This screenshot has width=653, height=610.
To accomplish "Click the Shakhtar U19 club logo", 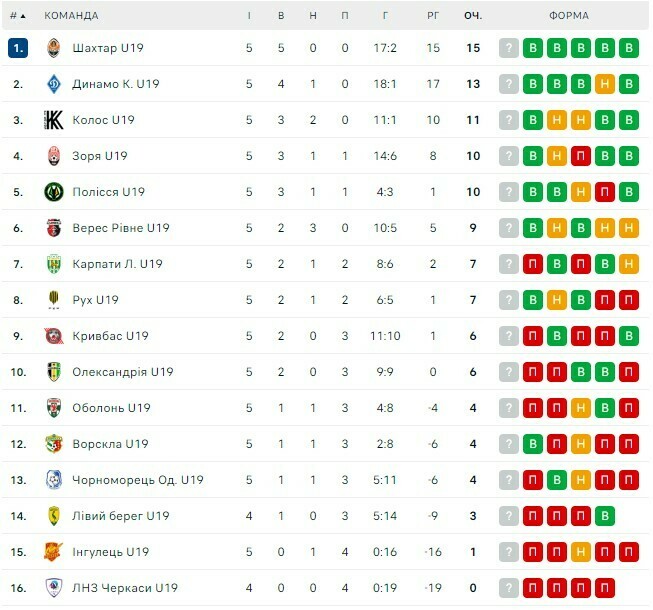I will 54,48.
